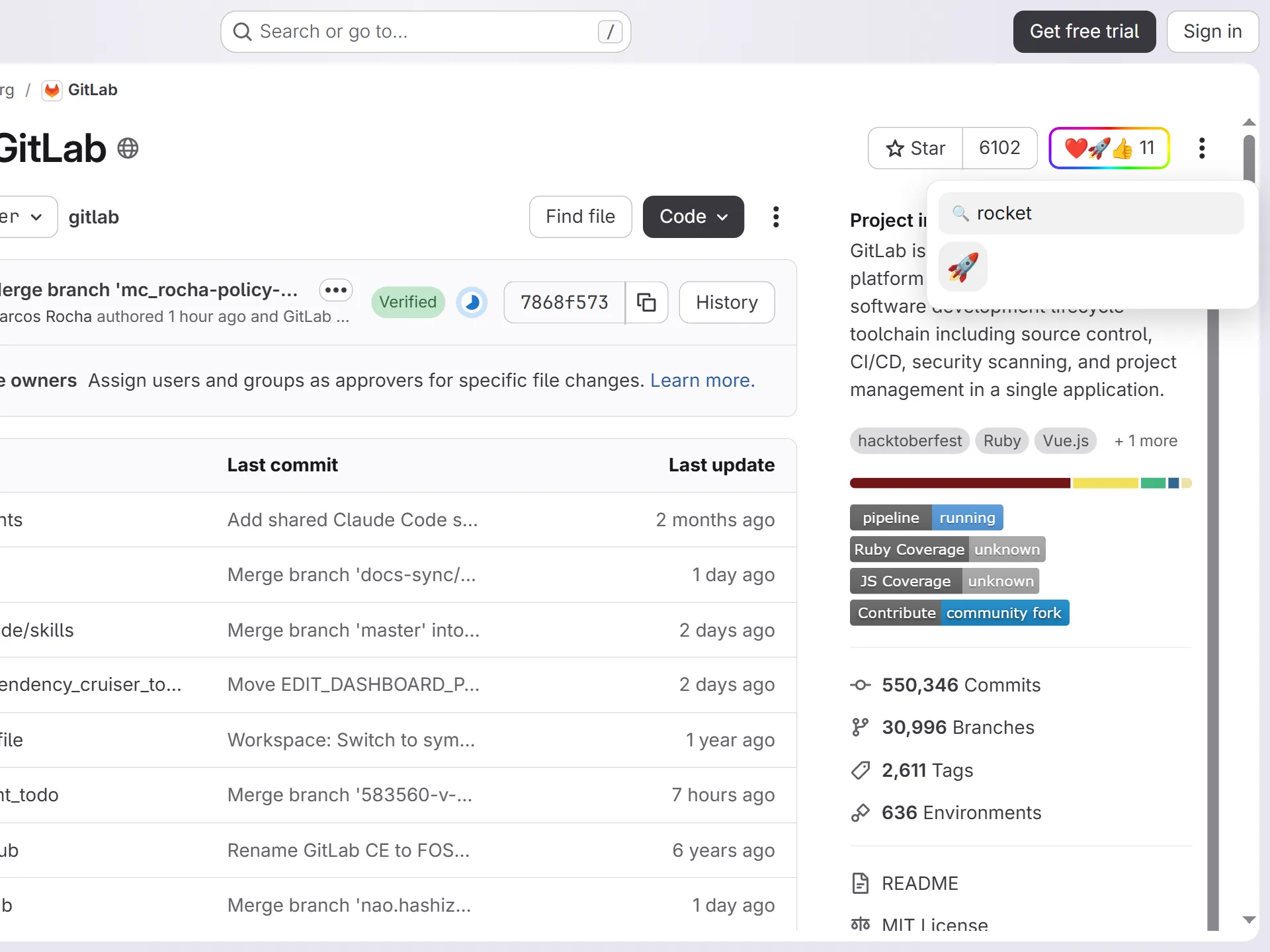The width and height of the screenshot is (1270, 952).
Task: Click the Vue.js topic tag
Action: coord(1066,441)
